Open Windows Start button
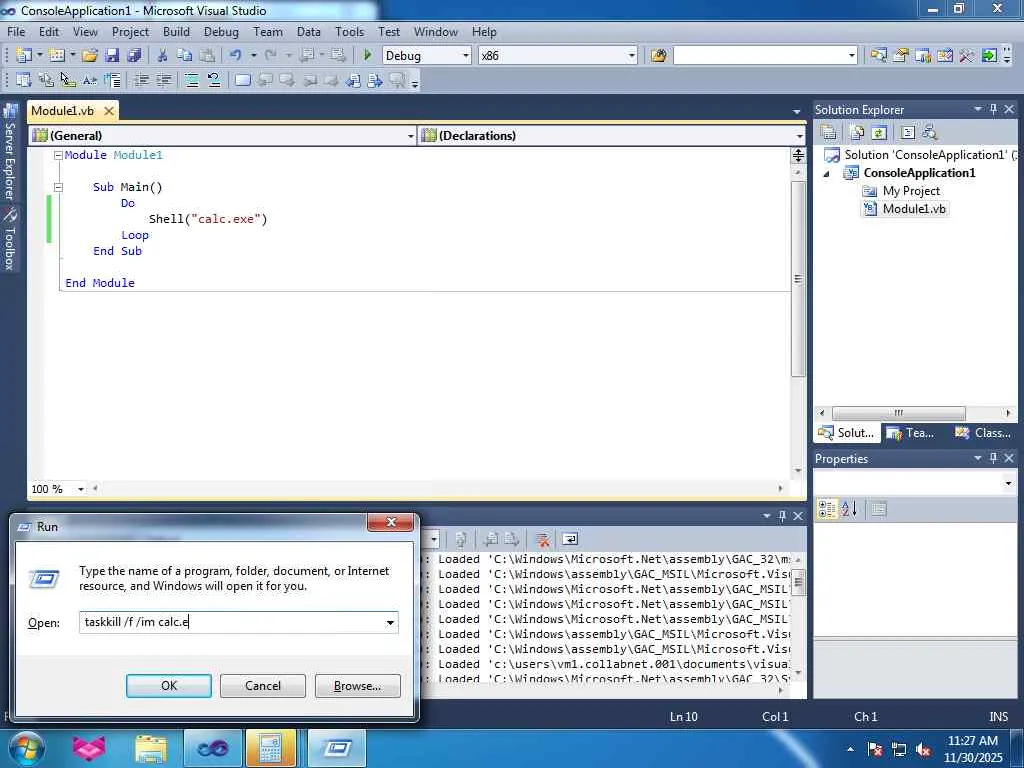The height and width of the screenshot is (768, 1024). [x=26, y=748]
